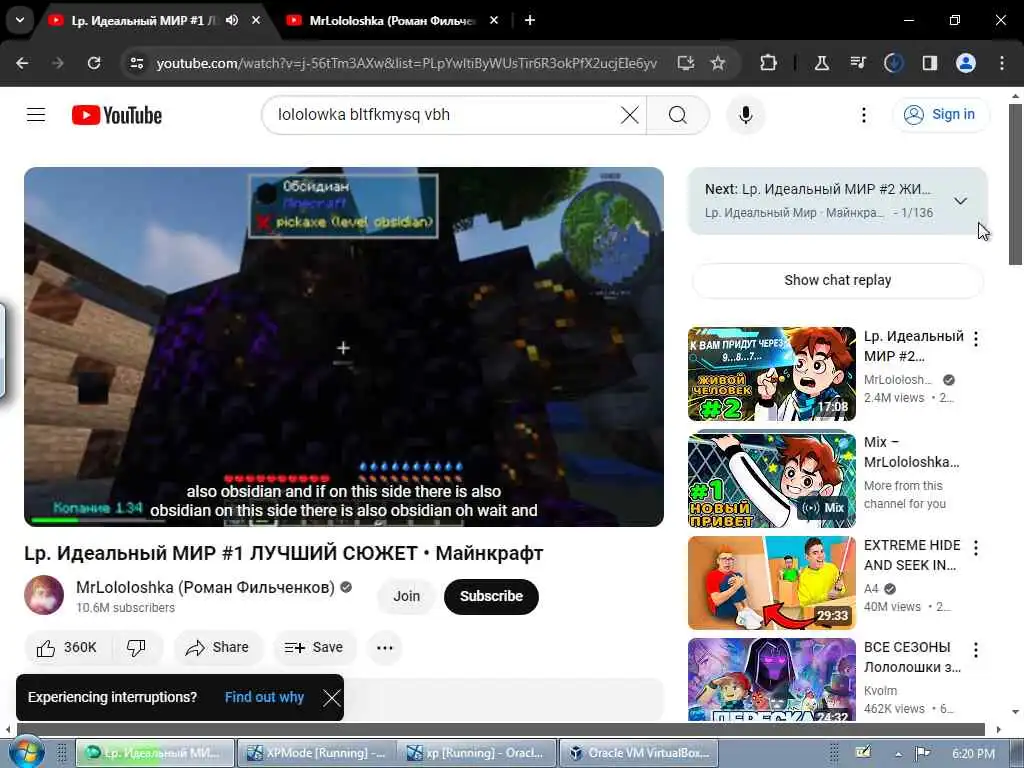Go to the YouTube home logo
This screenshot has height=768, width=1024.
pos(117,115)
